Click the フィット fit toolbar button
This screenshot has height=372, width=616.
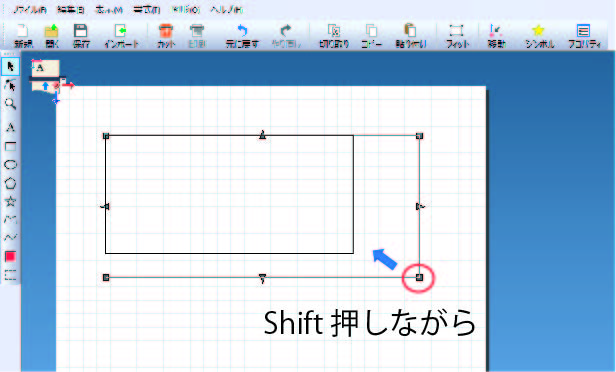pos(457,36)
